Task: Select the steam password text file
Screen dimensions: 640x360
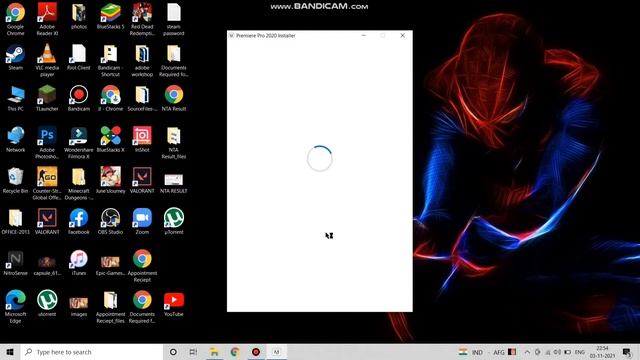Action: (x=173, y=19)
